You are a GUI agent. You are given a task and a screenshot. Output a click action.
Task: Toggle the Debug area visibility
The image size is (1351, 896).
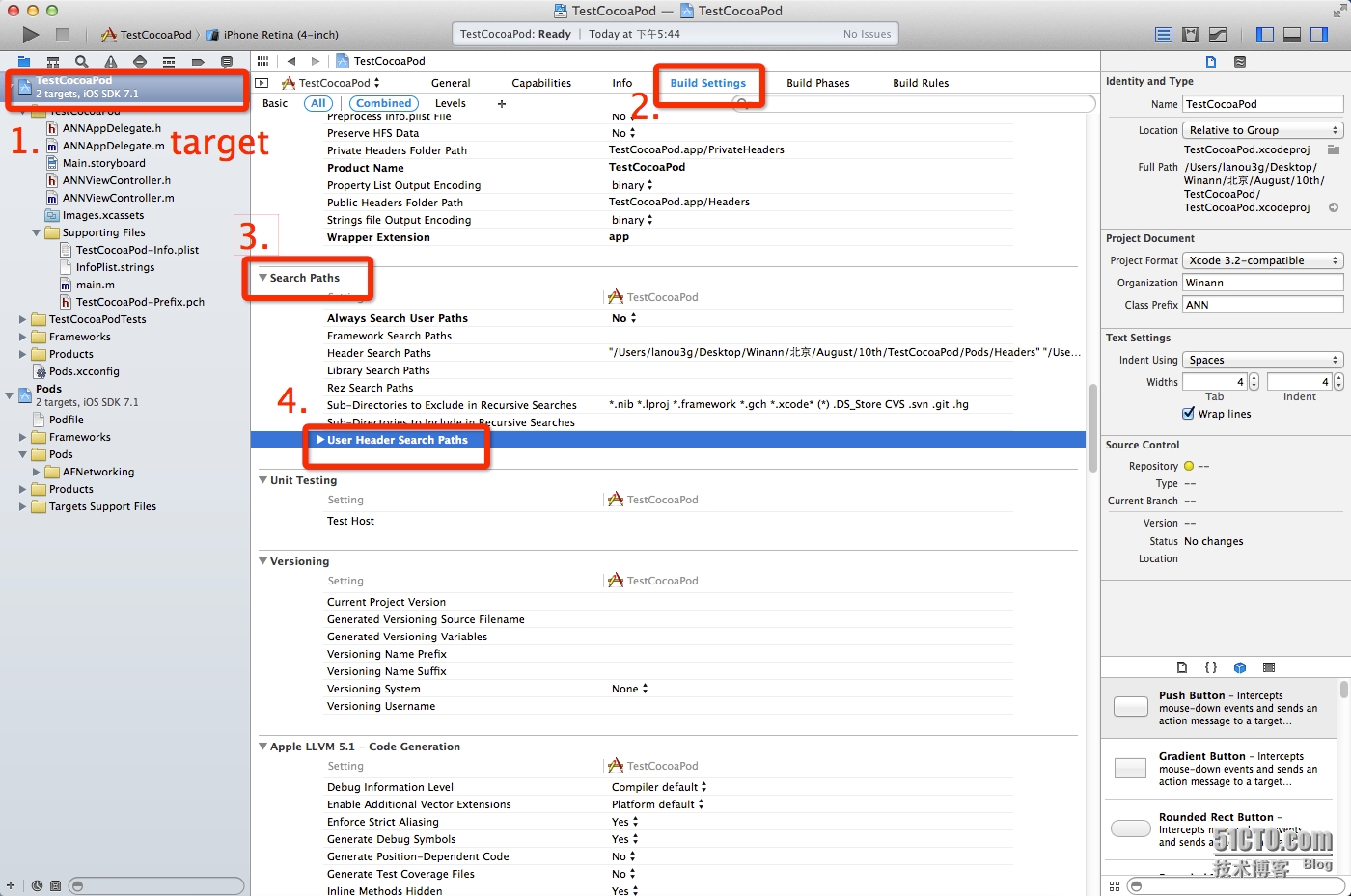(x=1292, y=35)
